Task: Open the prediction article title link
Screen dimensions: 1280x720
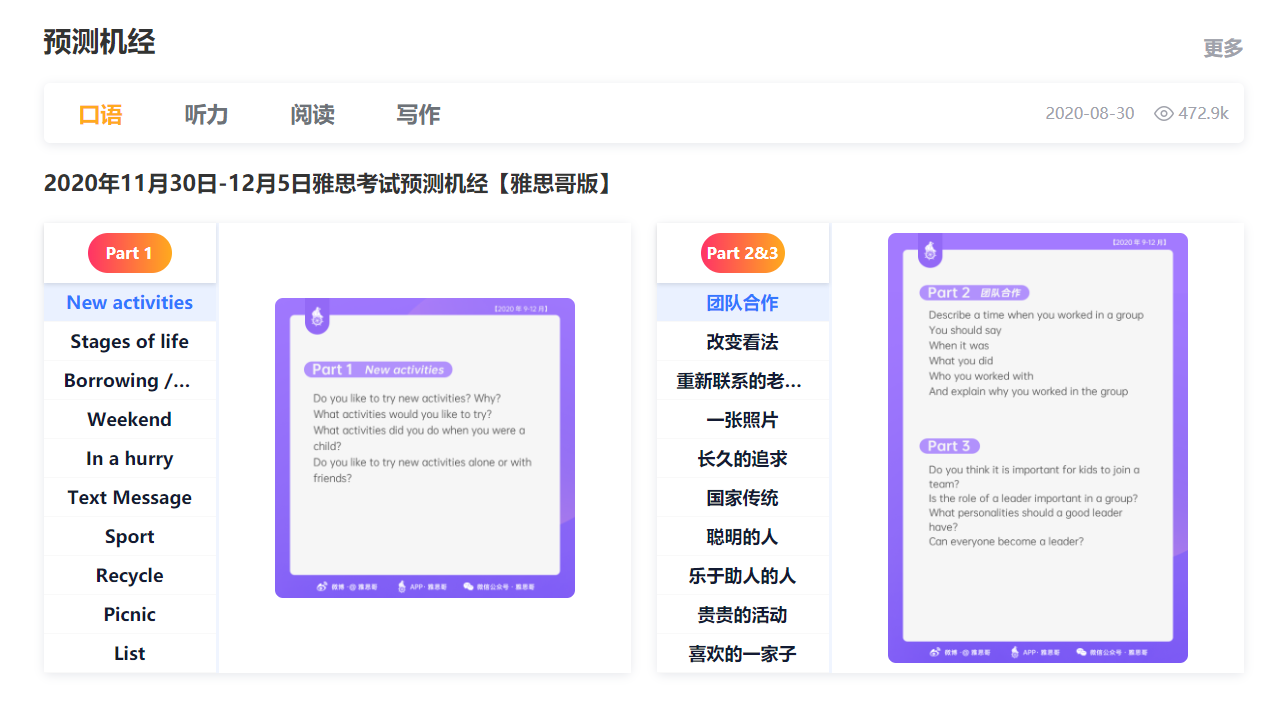Action: pyautogui.click(x=328, y=183)
